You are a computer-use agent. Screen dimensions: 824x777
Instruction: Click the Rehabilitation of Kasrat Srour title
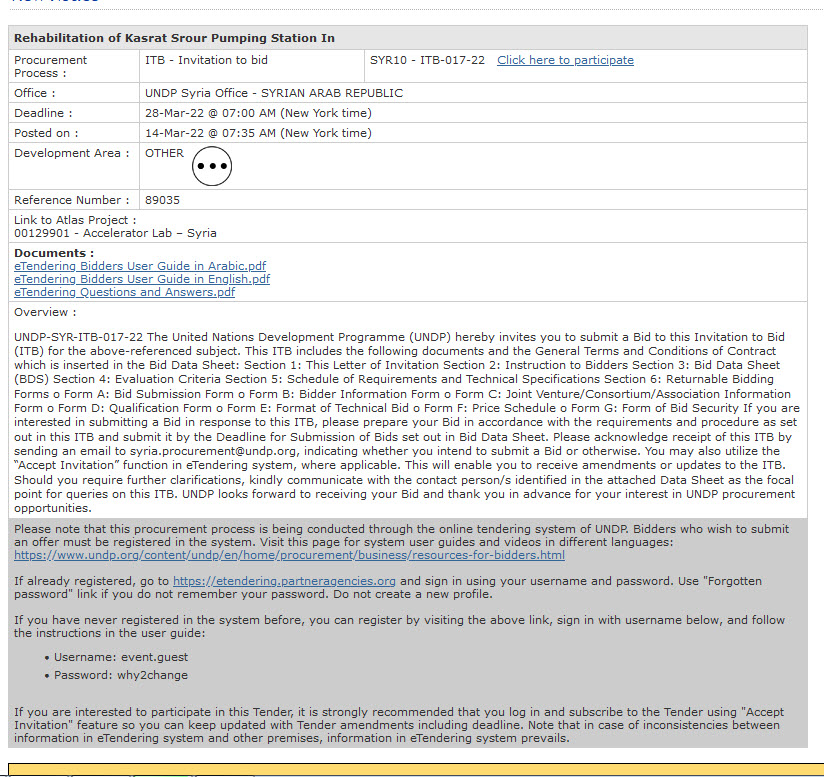[x=174, y=38]
